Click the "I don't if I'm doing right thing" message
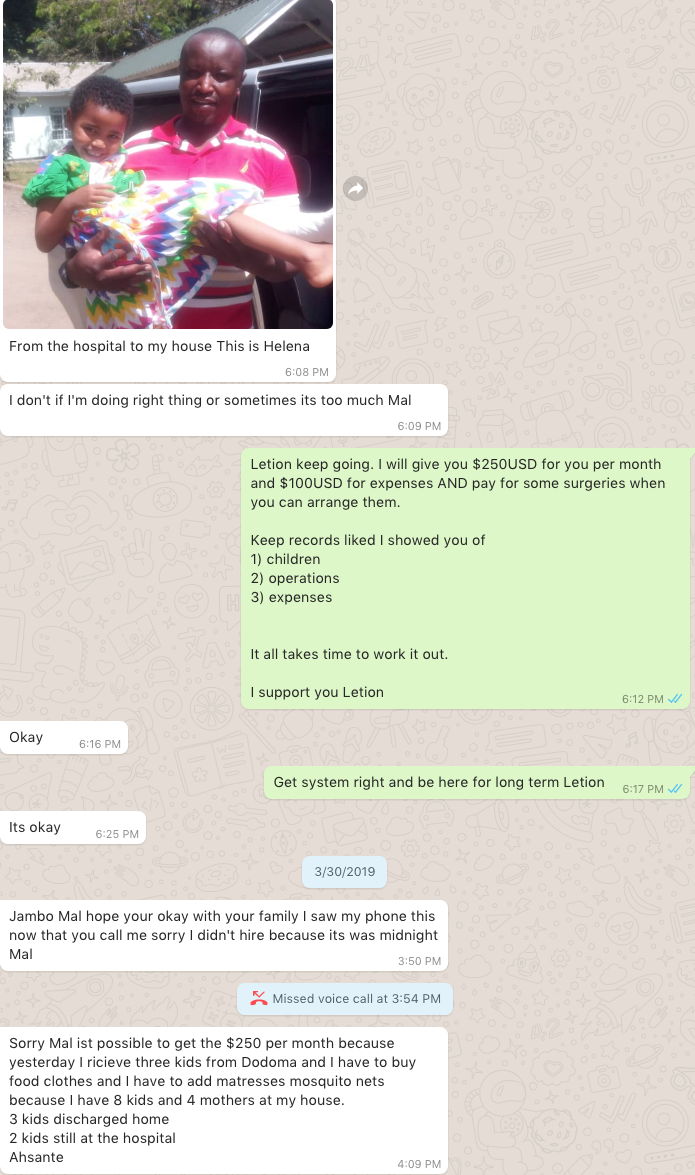This screenshot has width=695, height=1175. pos(223,409)
